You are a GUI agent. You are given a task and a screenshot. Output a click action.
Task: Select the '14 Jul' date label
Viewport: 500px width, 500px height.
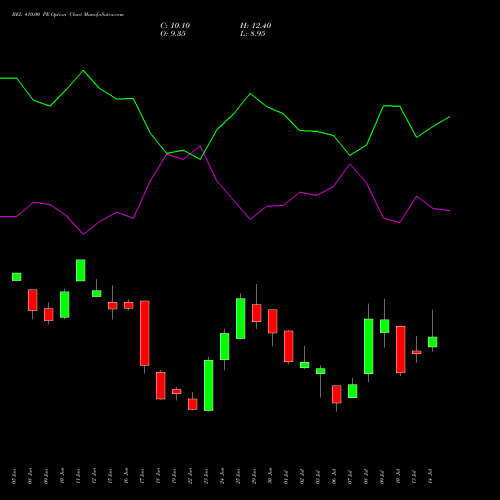click(x=430, y=476)
